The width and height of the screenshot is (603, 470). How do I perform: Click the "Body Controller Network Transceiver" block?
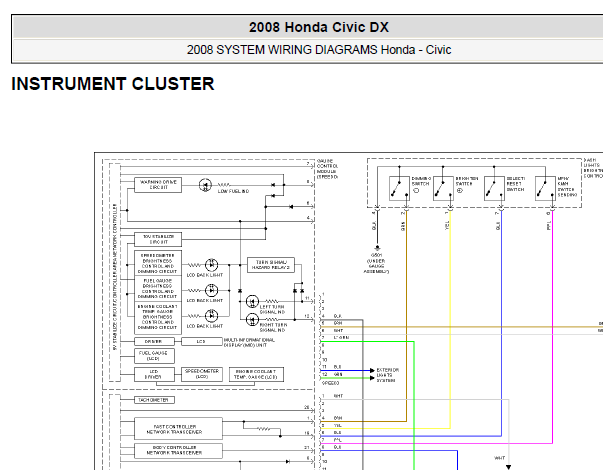tap(178, 451)
